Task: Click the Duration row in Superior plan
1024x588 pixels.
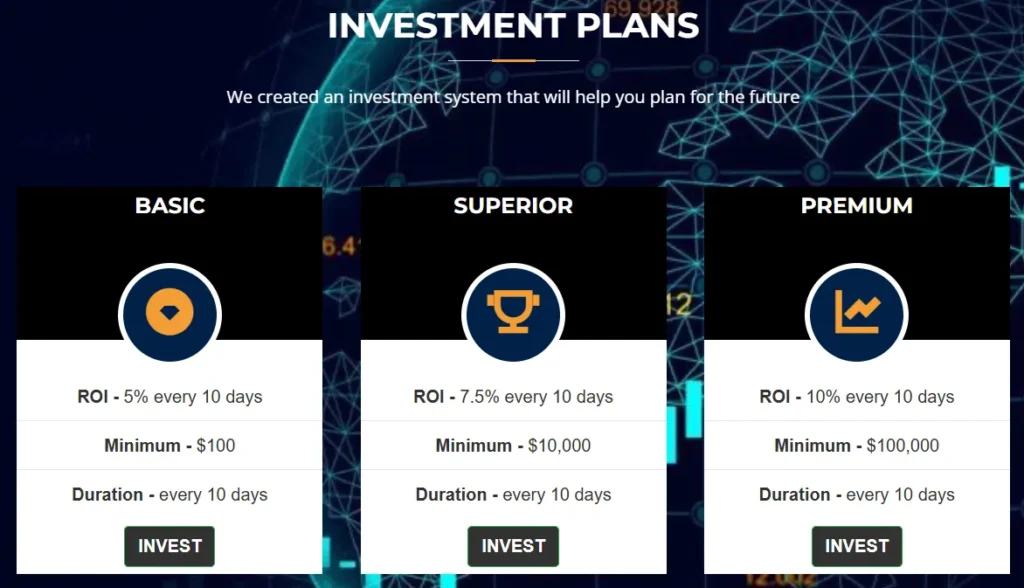Action: 513,495
